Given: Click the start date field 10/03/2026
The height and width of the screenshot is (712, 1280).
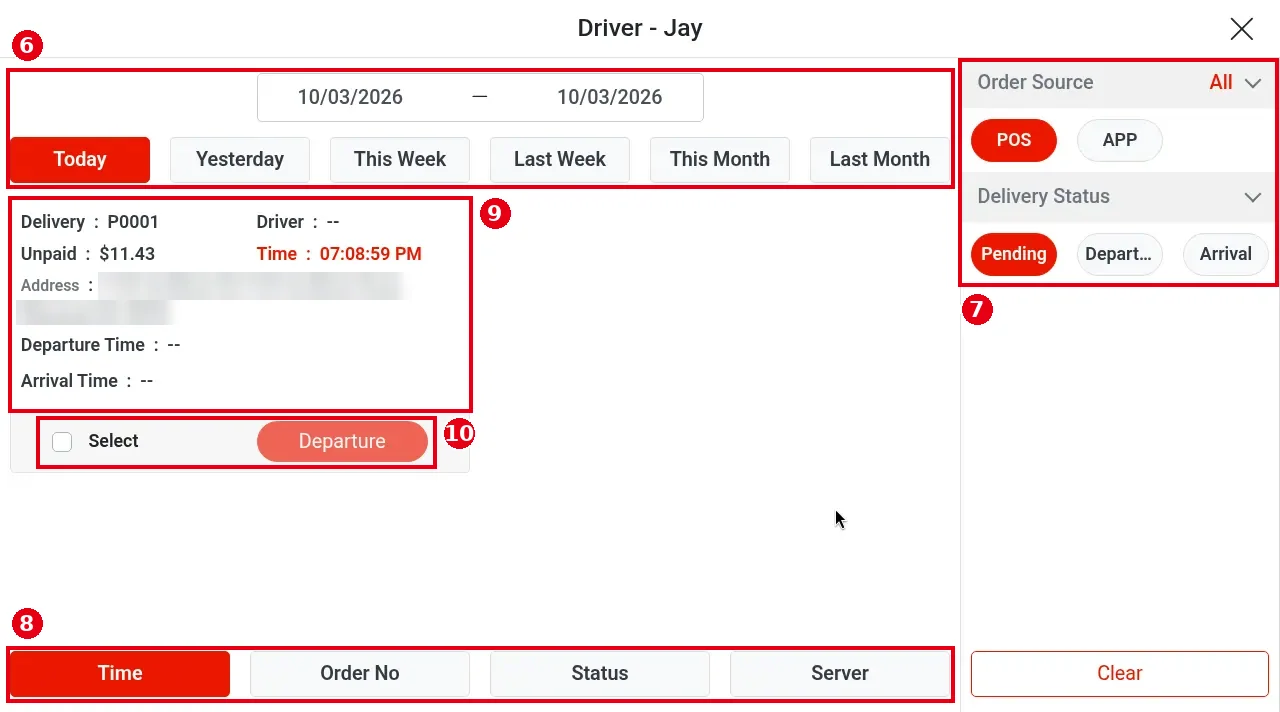Looking at the screenshot, I should pos(350,97).
